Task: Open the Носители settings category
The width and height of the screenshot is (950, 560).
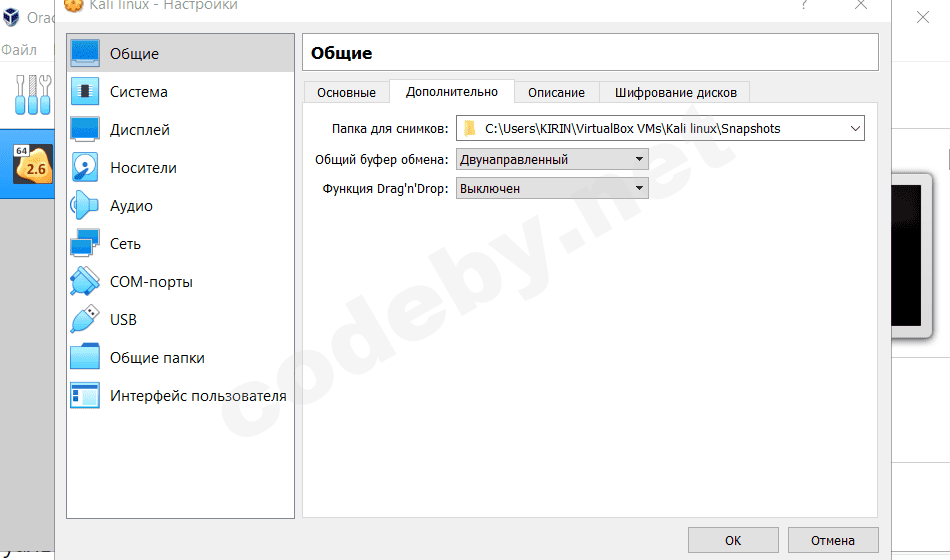Action: click(x=181, y=167)
